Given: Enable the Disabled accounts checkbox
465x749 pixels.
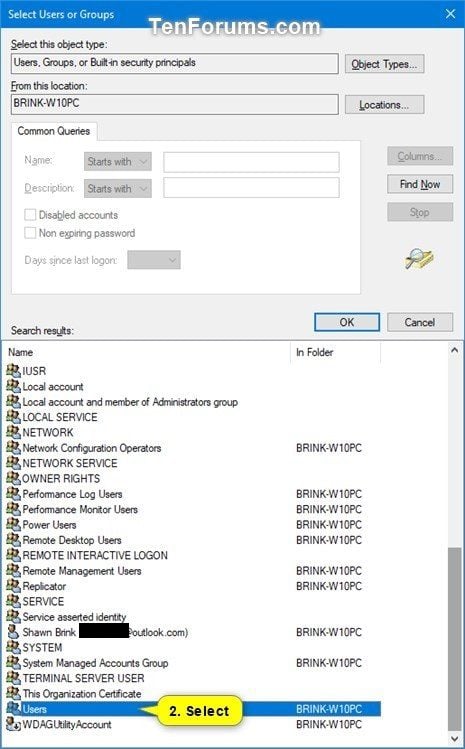Looking at the screenshot, I should 30,214.
